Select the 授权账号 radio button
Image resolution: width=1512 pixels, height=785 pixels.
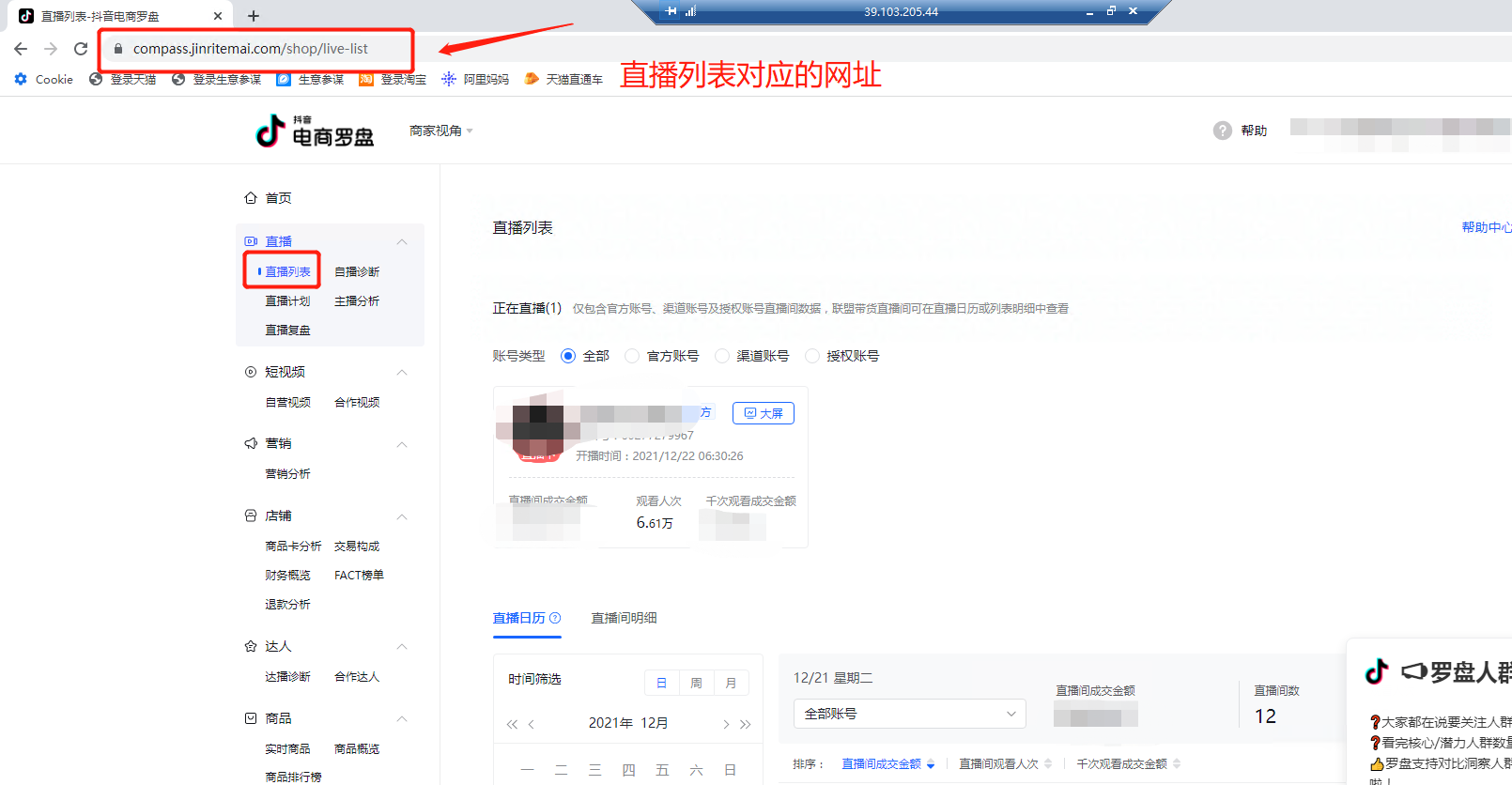[x=812, y=356]
